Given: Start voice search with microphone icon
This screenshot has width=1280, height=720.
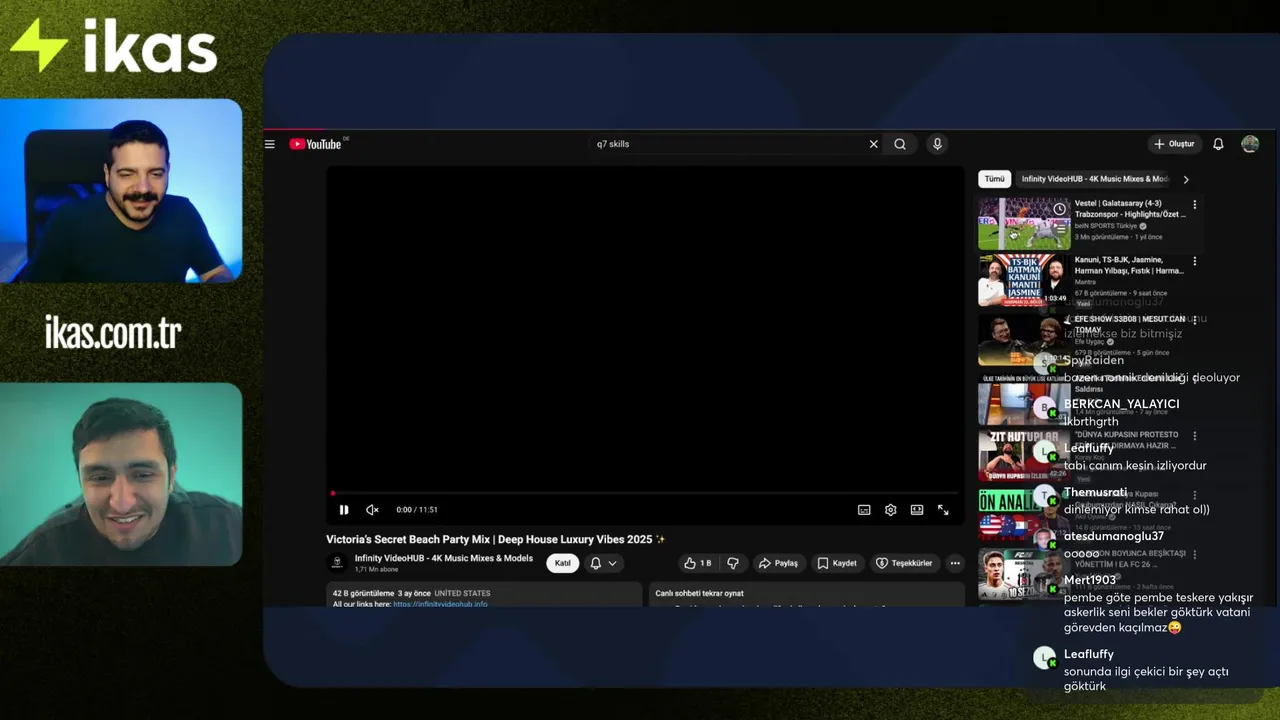Looking at the screenshot, I should click(x=937, y=144).
